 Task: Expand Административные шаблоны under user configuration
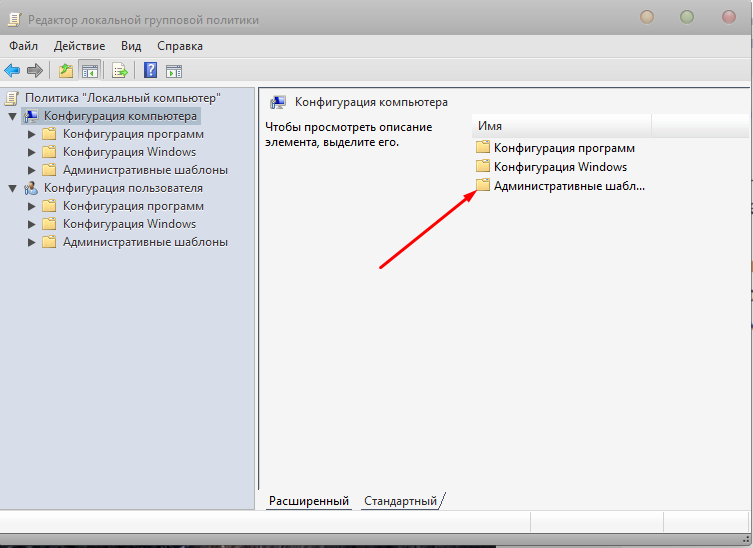tap(32, 243)
